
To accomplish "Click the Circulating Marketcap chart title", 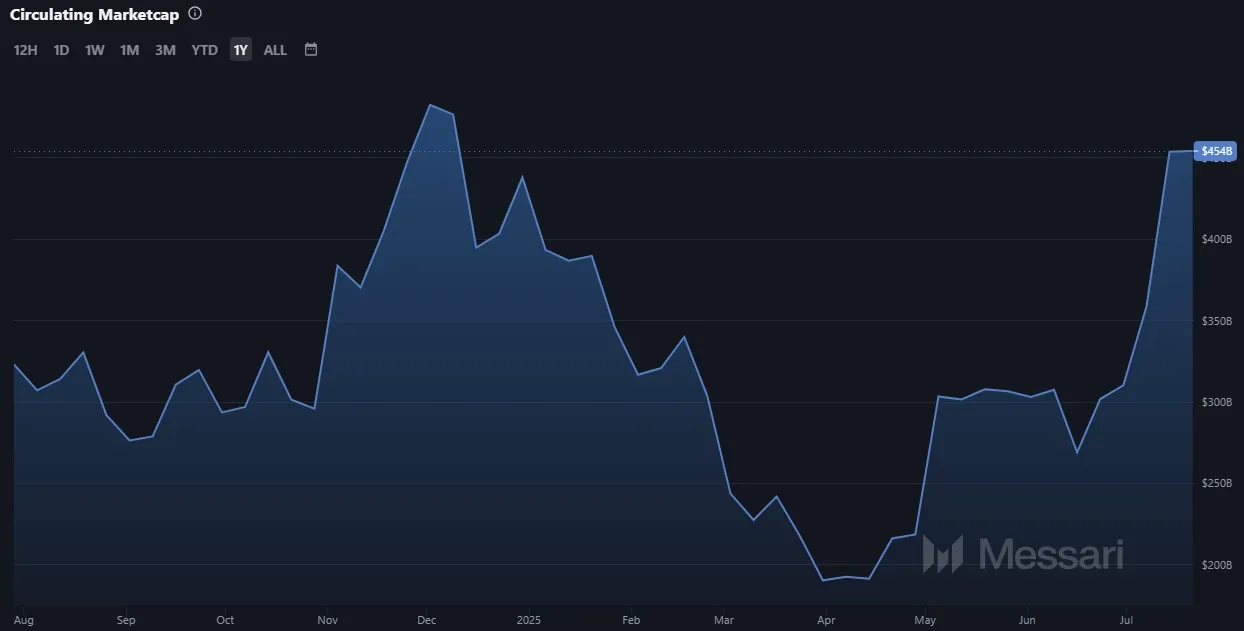I will tap(94, 14).
